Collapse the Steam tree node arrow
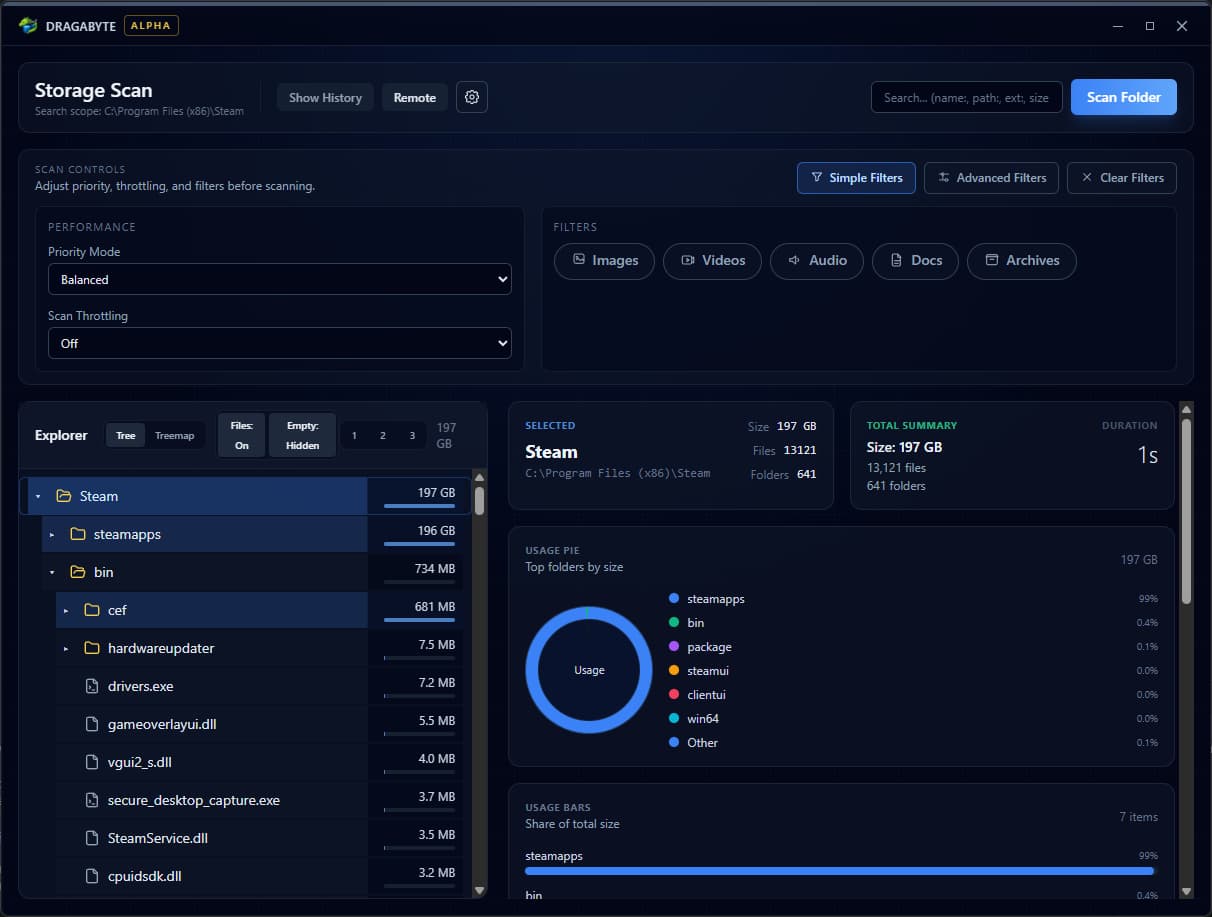Viewport: 1212px width, 917px height. pos(38,496)
